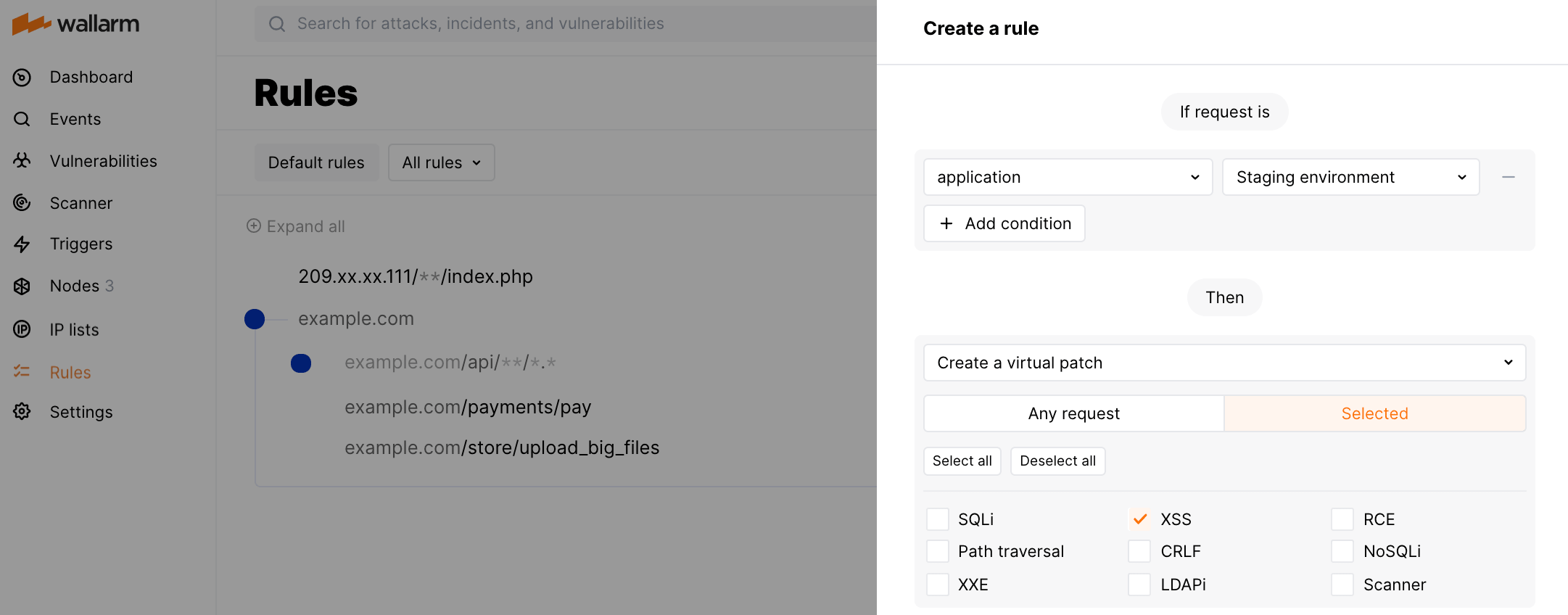Expand the Create a virtual patch dropdown
The image size is (1568, 615).
point(1224,363)
